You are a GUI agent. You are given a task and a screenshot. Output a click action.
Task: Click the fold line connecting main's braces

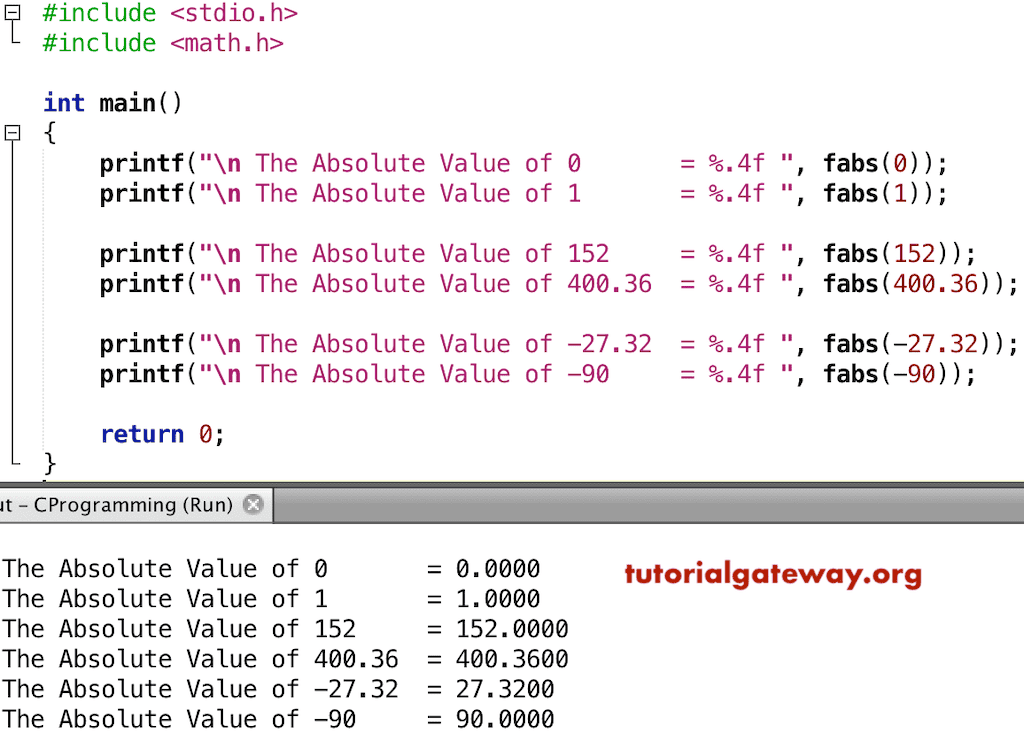(10, 300)
